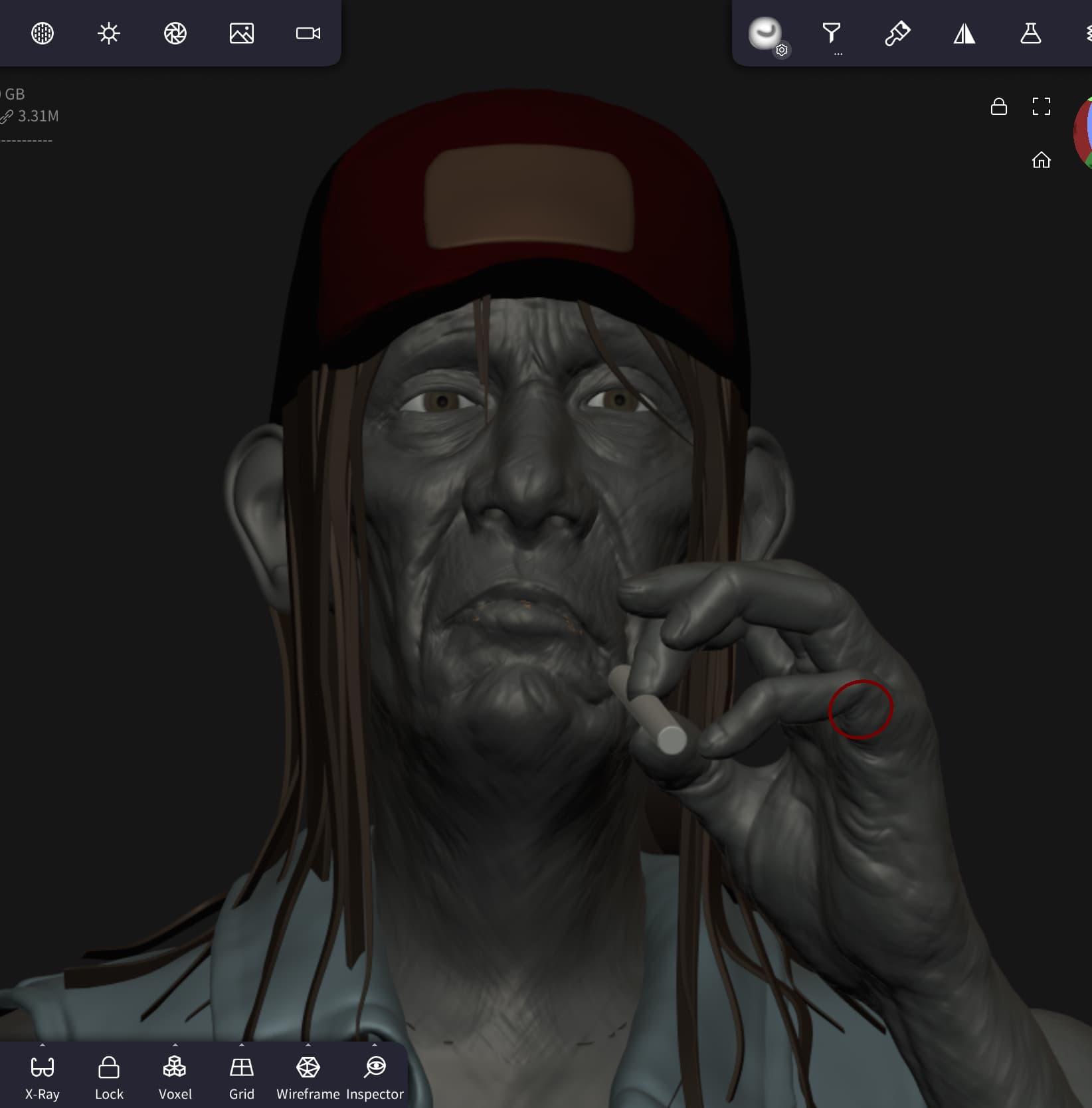Open the background image settings
Image resolution: width=1092 pixels, height=1108 pixels.
click(x=242, y=33)
